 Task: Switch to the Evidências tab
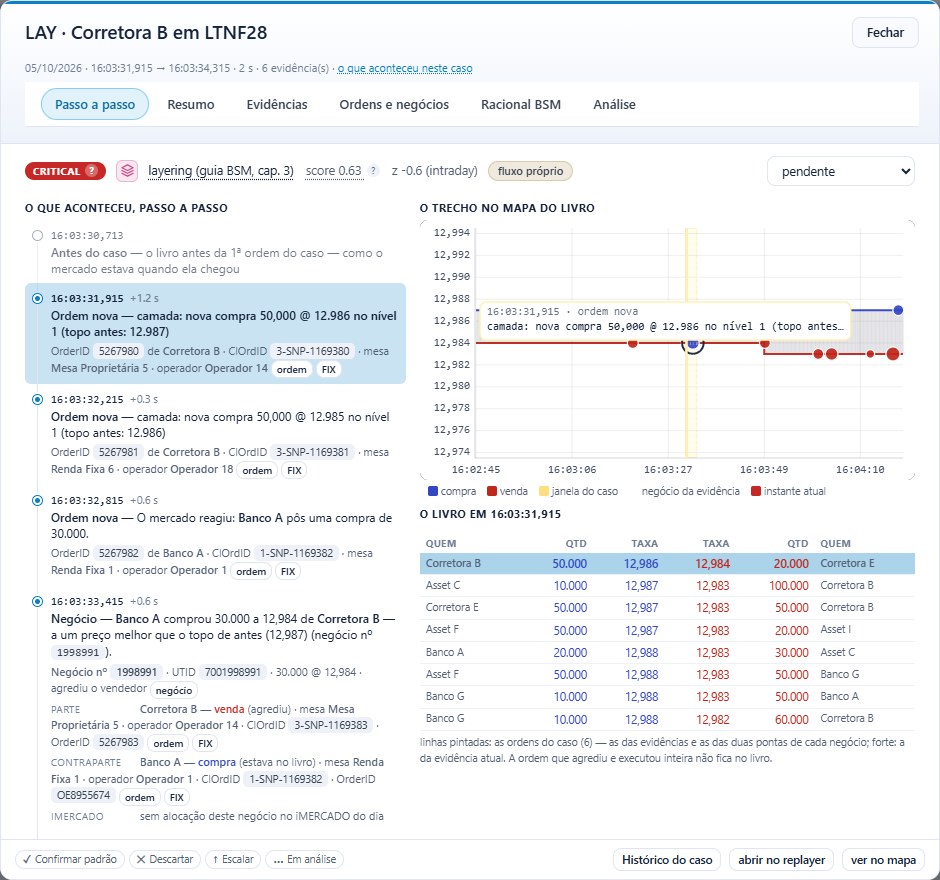pyautogui.click(x=277, y=104)
